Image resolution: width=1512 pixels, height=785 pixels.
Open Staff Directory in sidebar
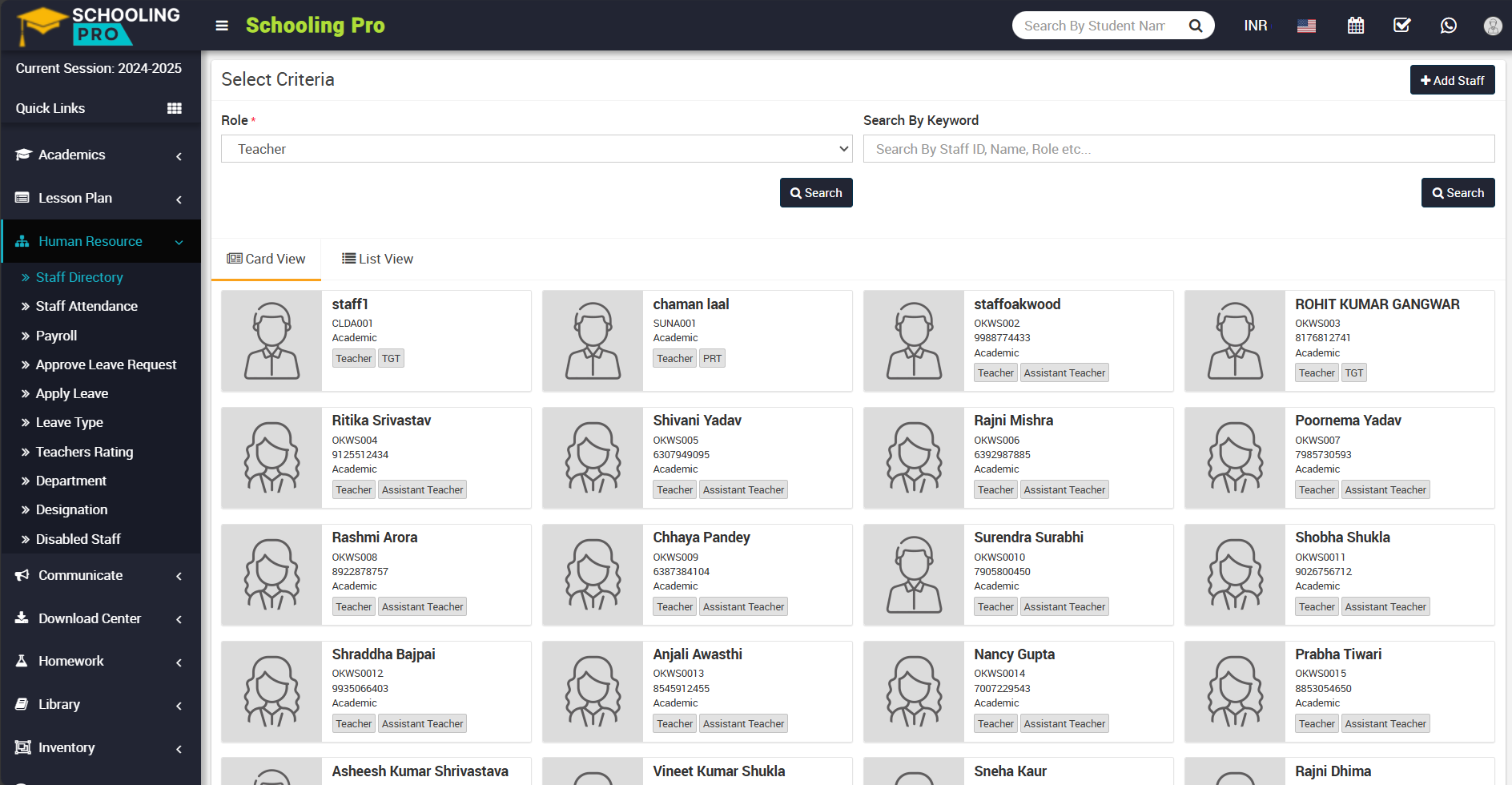point(79,277)
